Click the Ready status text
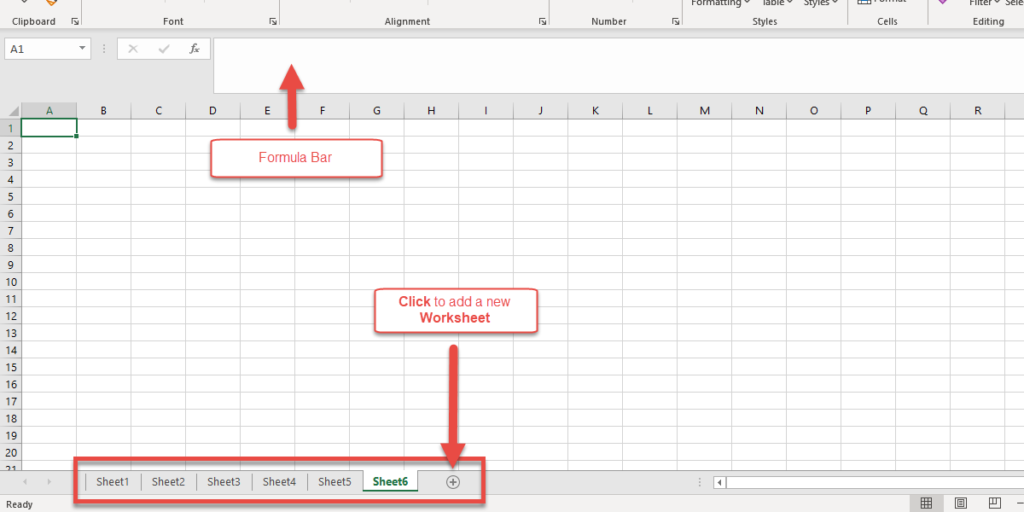 [19, 504]
